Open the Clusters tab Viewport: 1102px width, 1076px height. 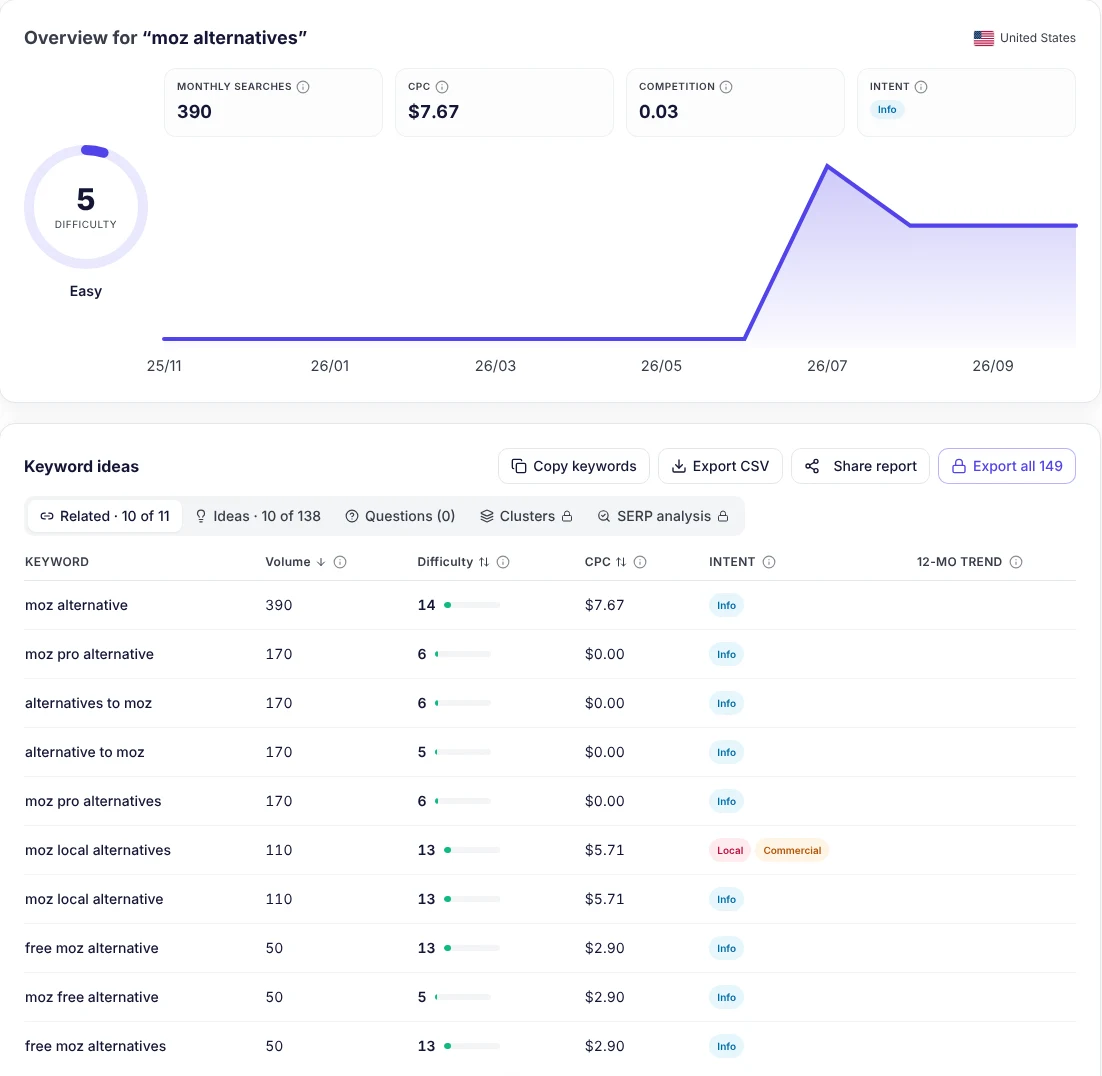point(526,516)
